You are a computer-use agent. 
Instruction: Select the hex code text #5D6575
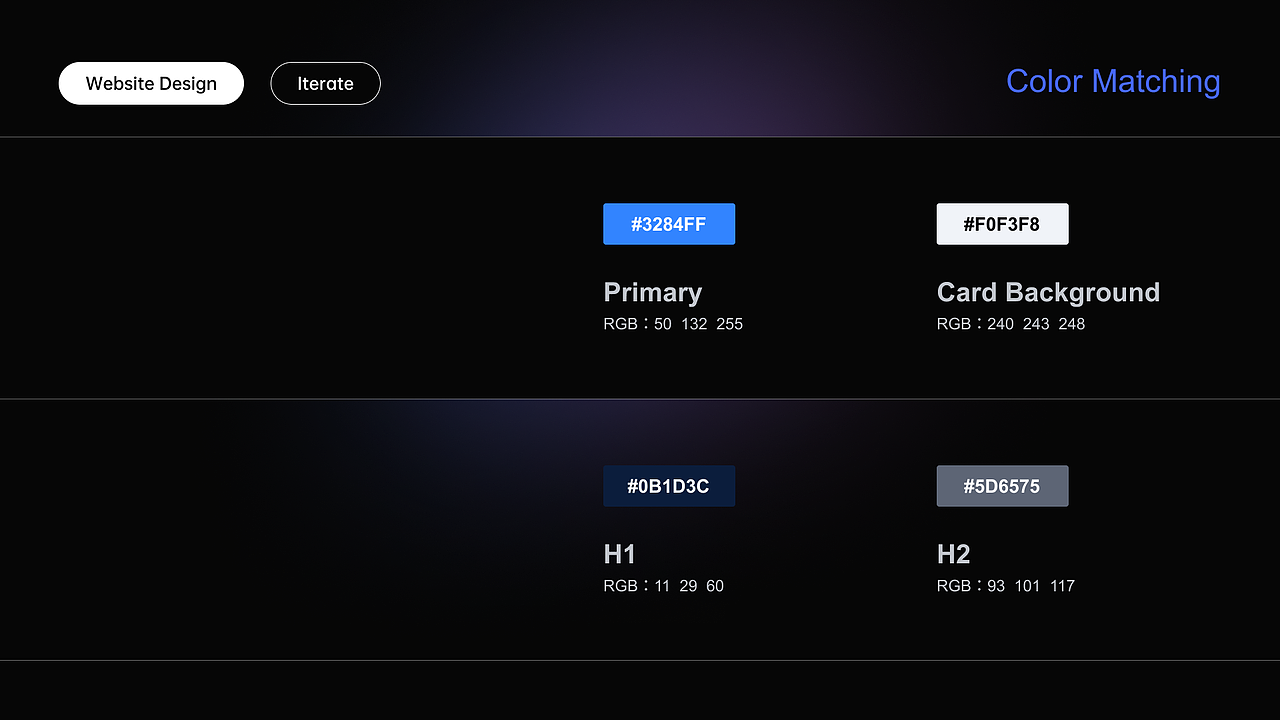click(1002, 486)
